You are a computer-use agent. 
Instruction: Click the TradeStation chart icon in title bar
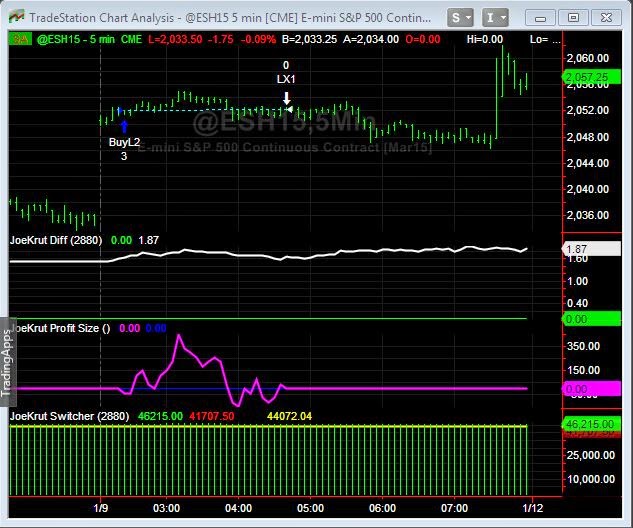[17, 17]
